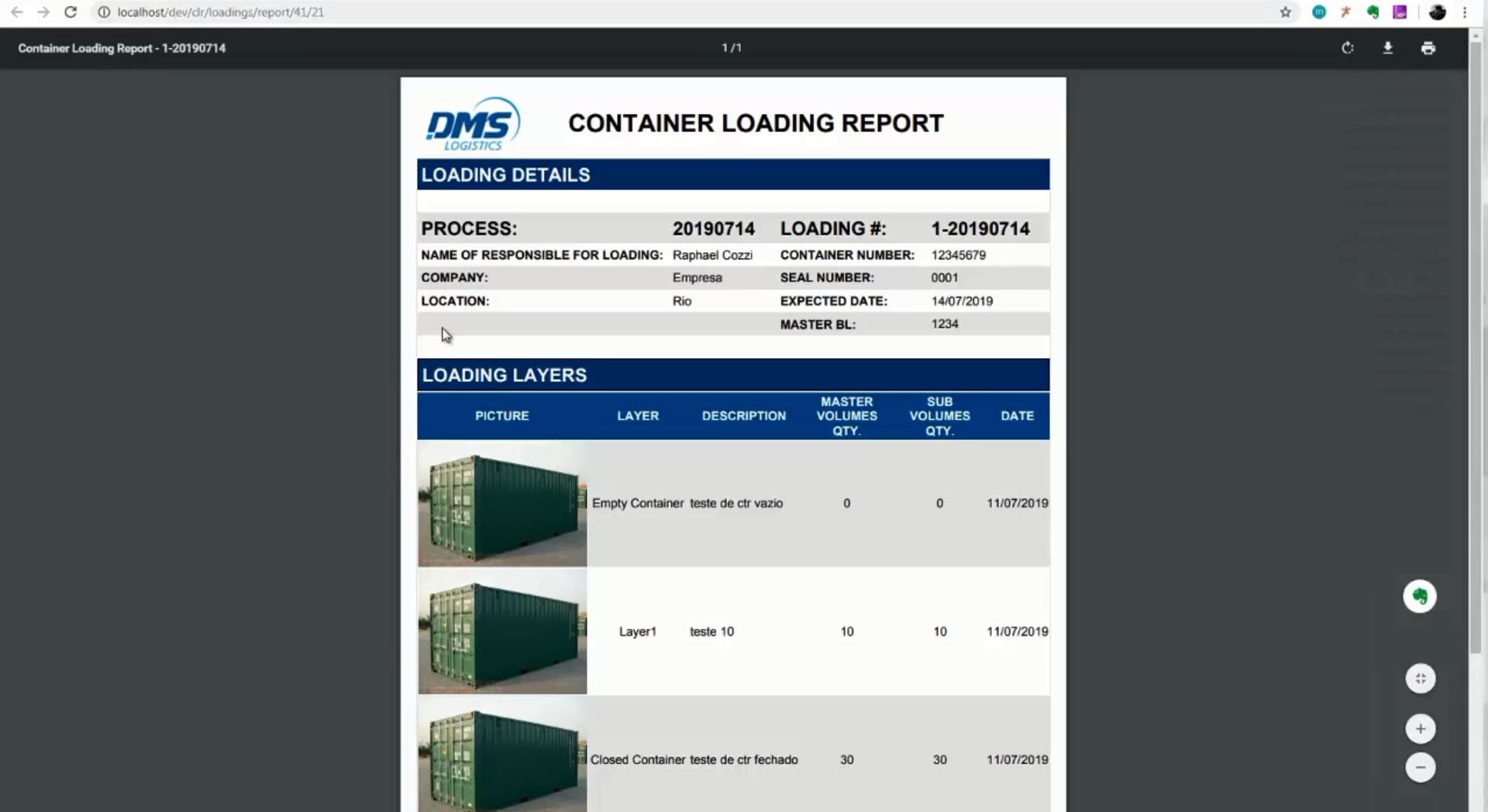Click the date in the Layer1 row
Image resolution: width=1488 pixels, height=812 pixels.
(x=1017, y=631)
